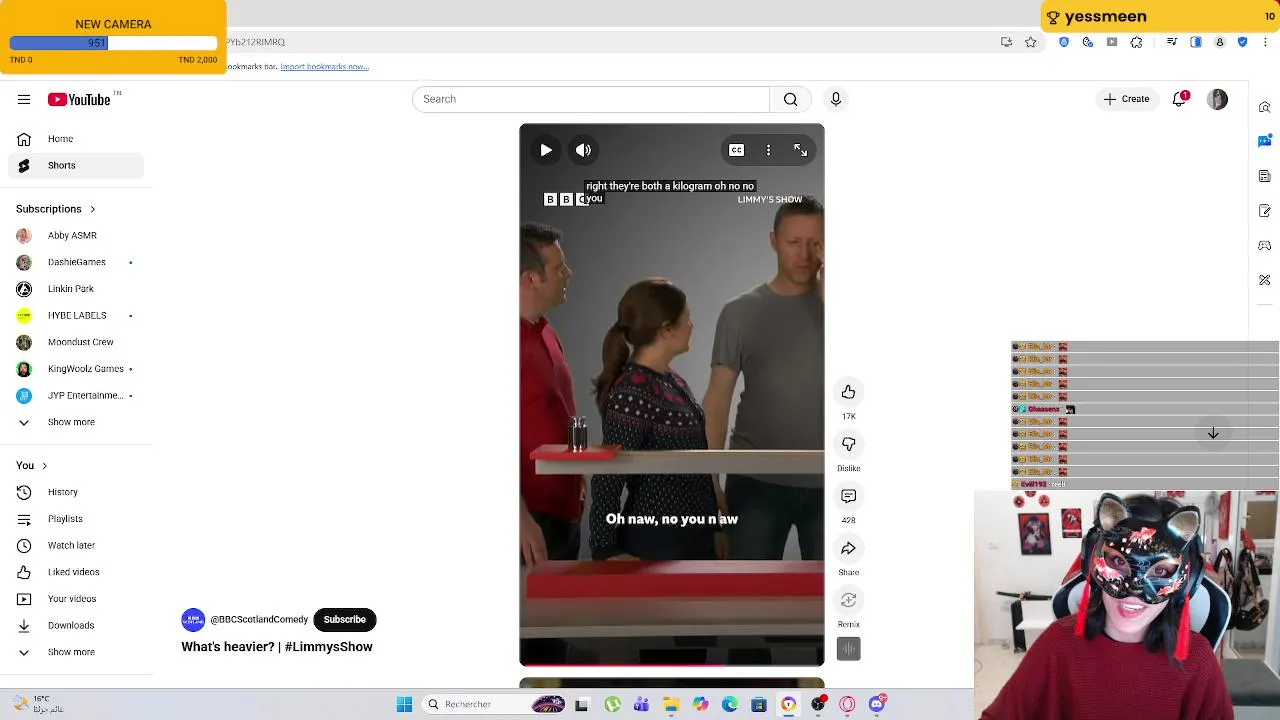Screen dimensions: 1280x720
Task: Mute the Short with the speaker icon
Action: click(x=583, y=150)
